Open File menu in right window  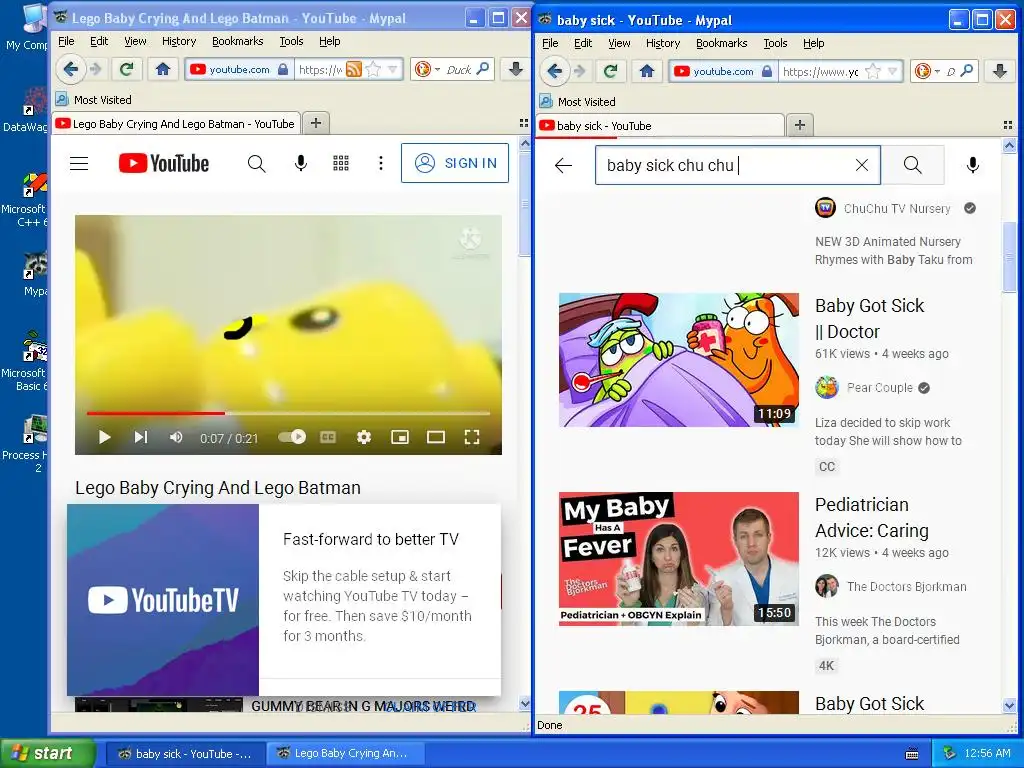tap(551, 43)
